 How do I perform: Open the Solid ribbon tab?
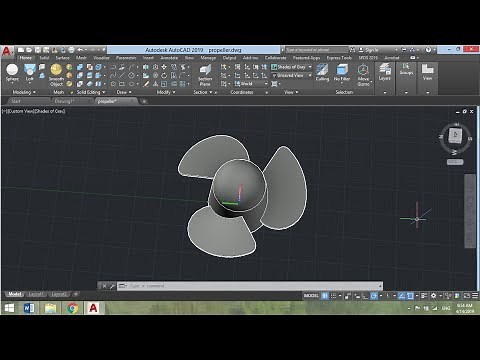[44, 58]
